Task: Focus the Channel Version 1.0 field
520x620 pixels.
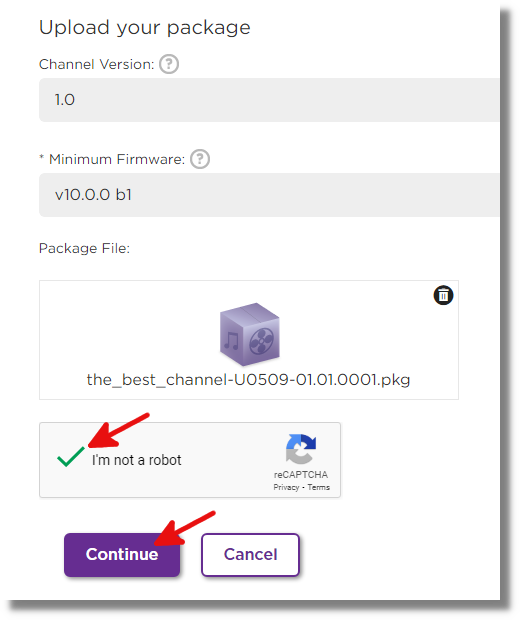Action: (269, 100)
